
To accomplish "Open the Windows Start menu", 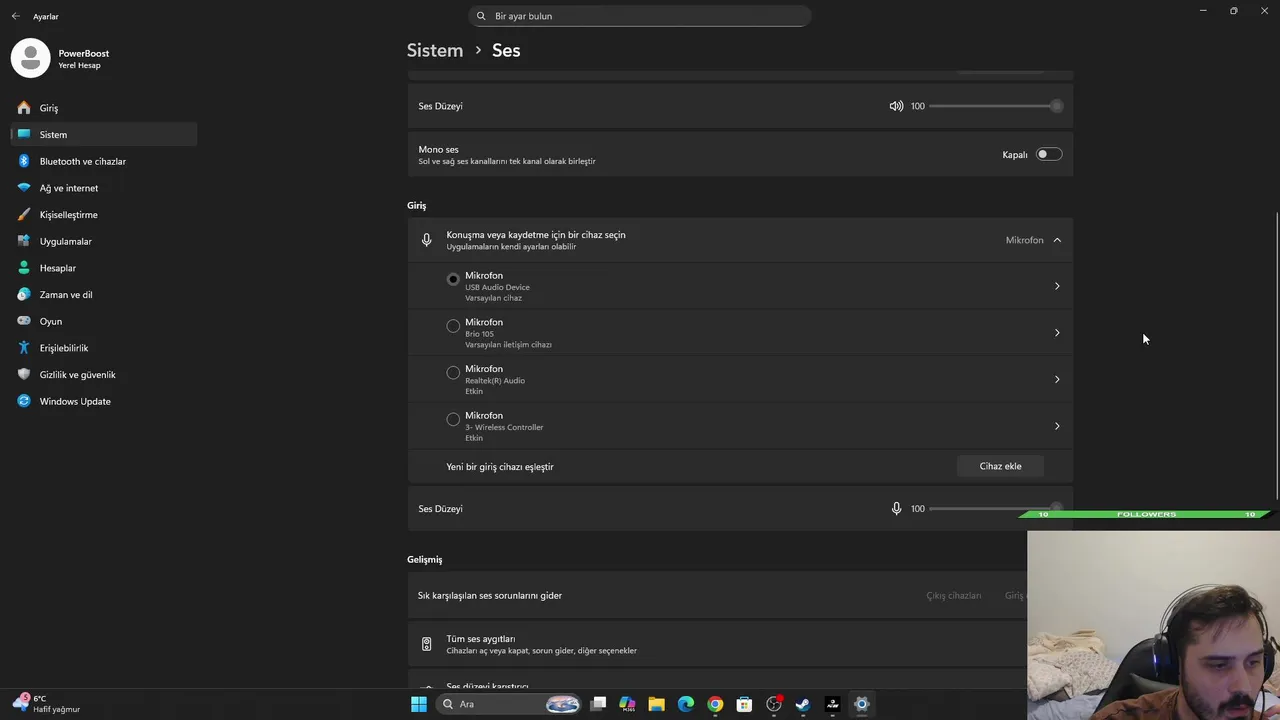I will tap(419, 704).
